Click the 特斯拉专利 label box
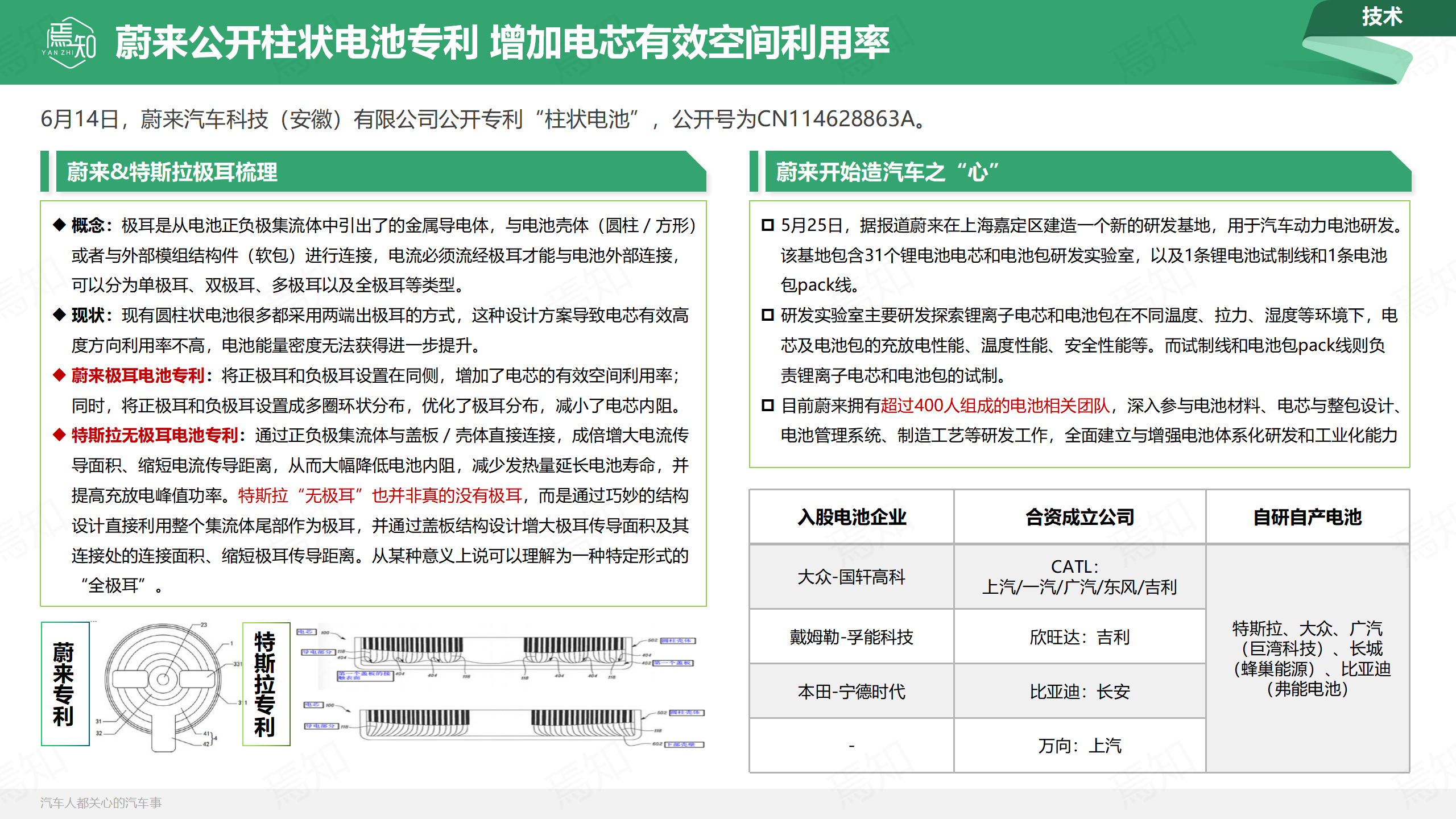The image size is (1456, 819). 266,684
